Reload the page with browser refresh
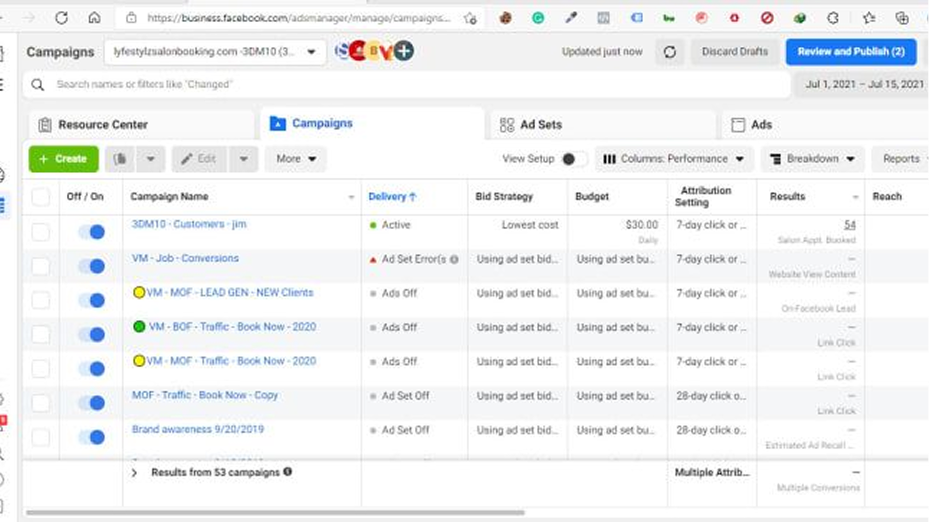The width and height of the screenshot is (929, 522). [x=62, y=18]
